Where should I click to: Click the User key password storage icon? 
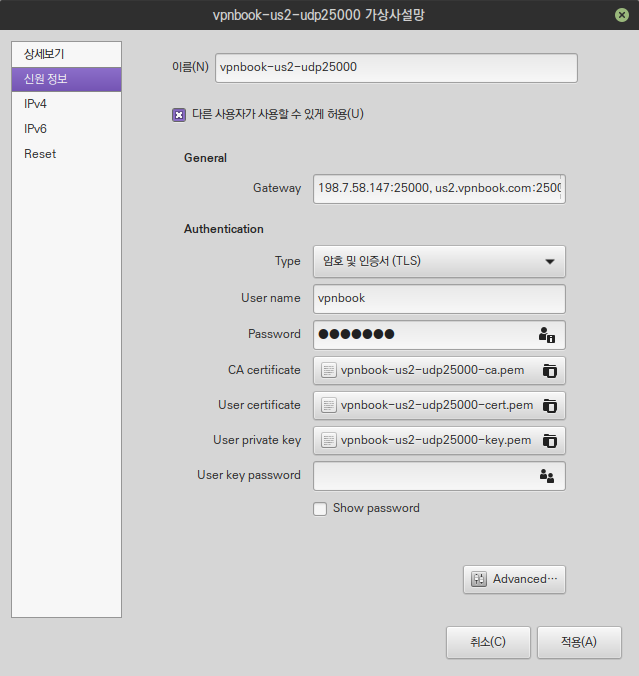(546, 476)
